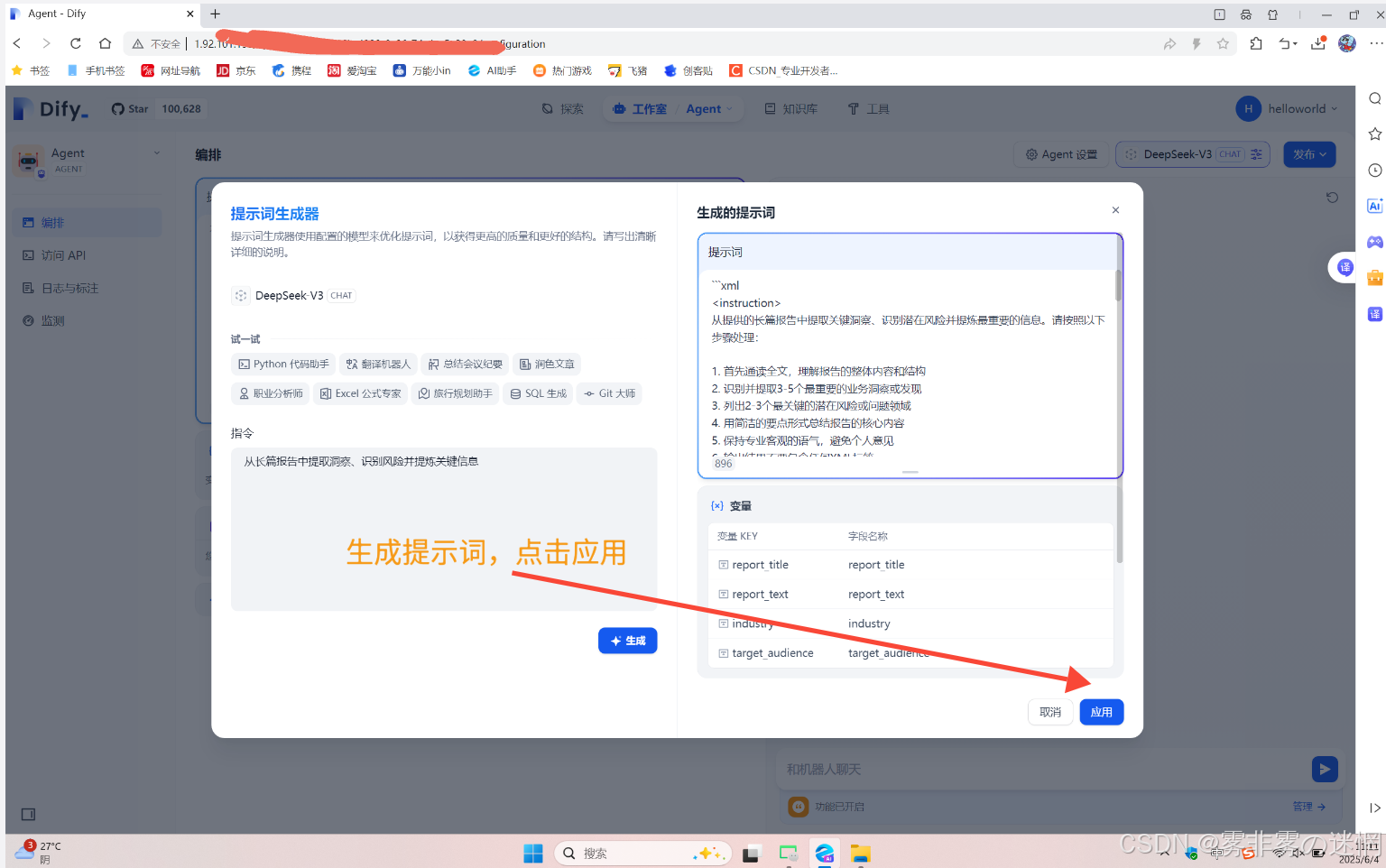Click the browser home icon
This screenshot has width=1386, height=868.
tap(105, 43)
